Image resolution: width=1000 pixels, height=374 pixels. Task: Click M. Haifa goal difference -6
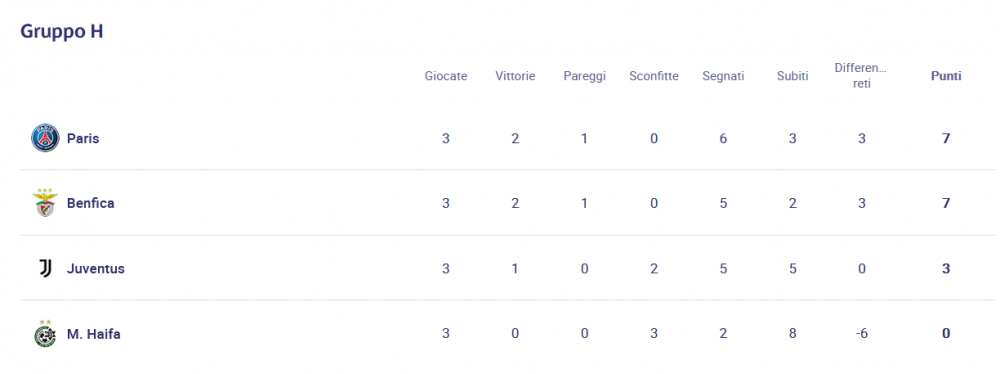(x=862, y=334)
